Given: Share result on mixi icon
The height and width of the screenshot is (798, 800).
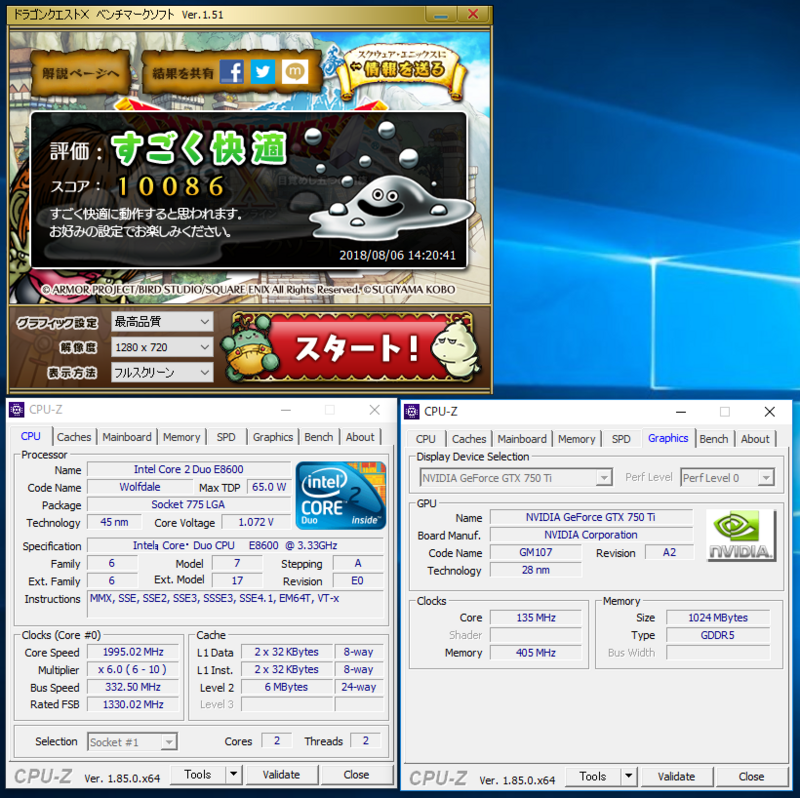Looking at the screenshot, I should tap(294, 71).
